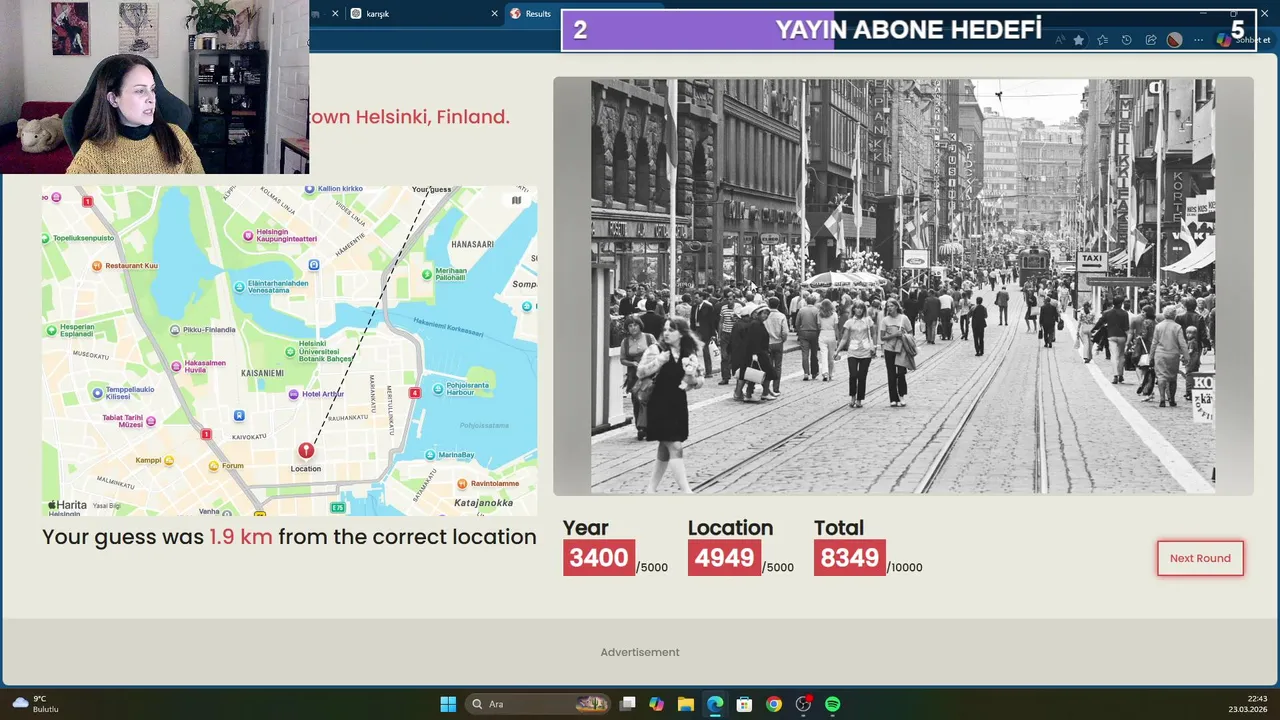Click the Apple Harita logo
This screenshot has width=1280, height=720.
(x=67, y=505)
